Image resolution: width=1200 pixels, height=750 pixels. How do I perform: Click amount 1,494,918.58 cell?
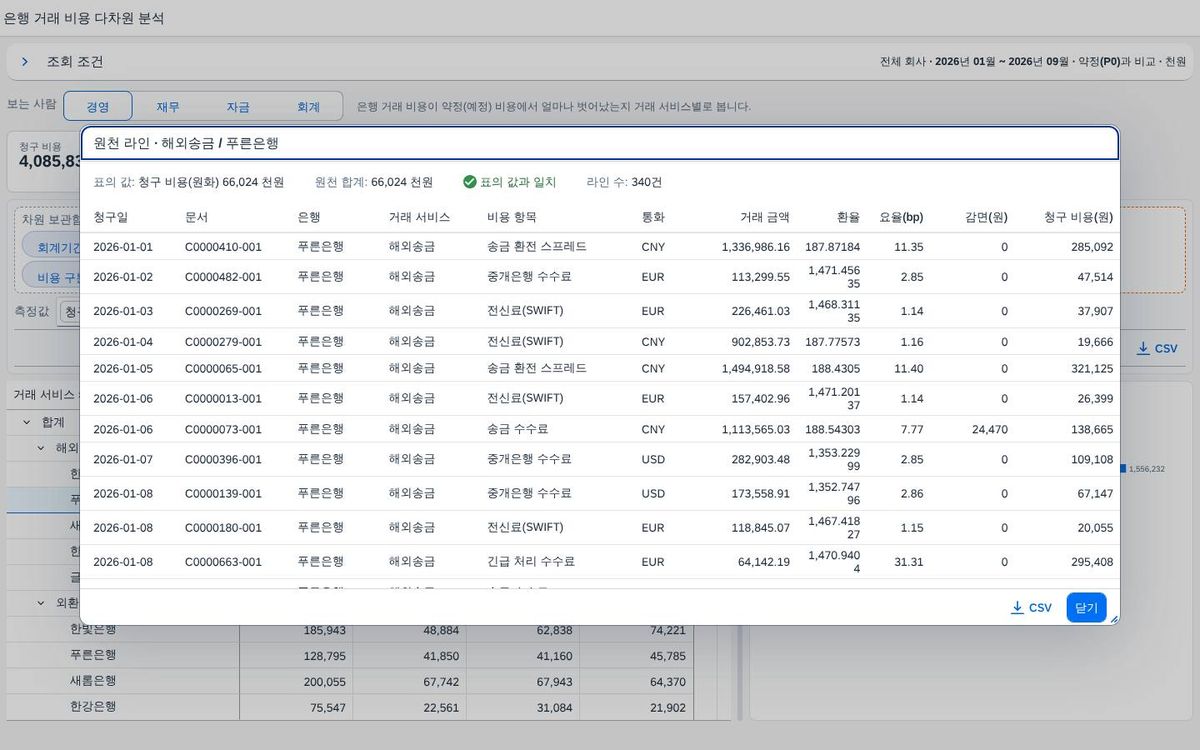pos(756,369)
